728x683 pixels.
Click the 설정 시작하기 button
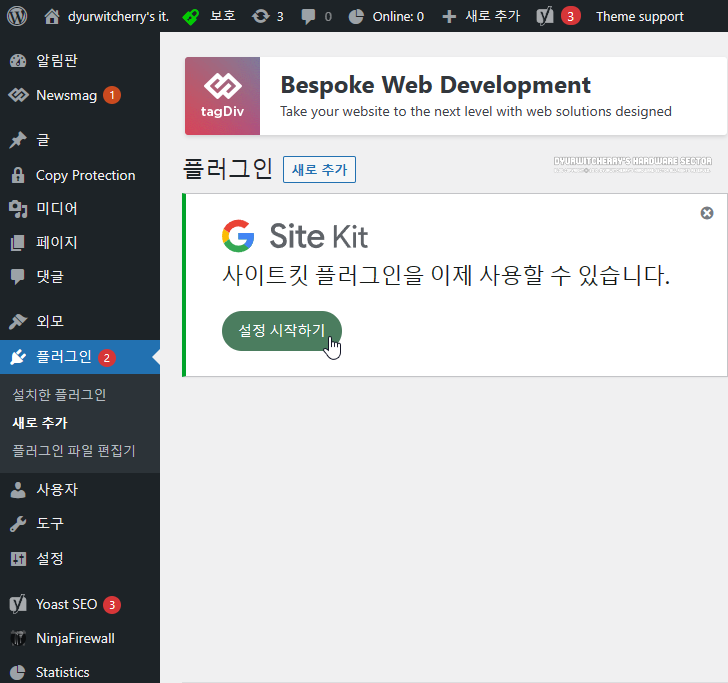point(282,331)
